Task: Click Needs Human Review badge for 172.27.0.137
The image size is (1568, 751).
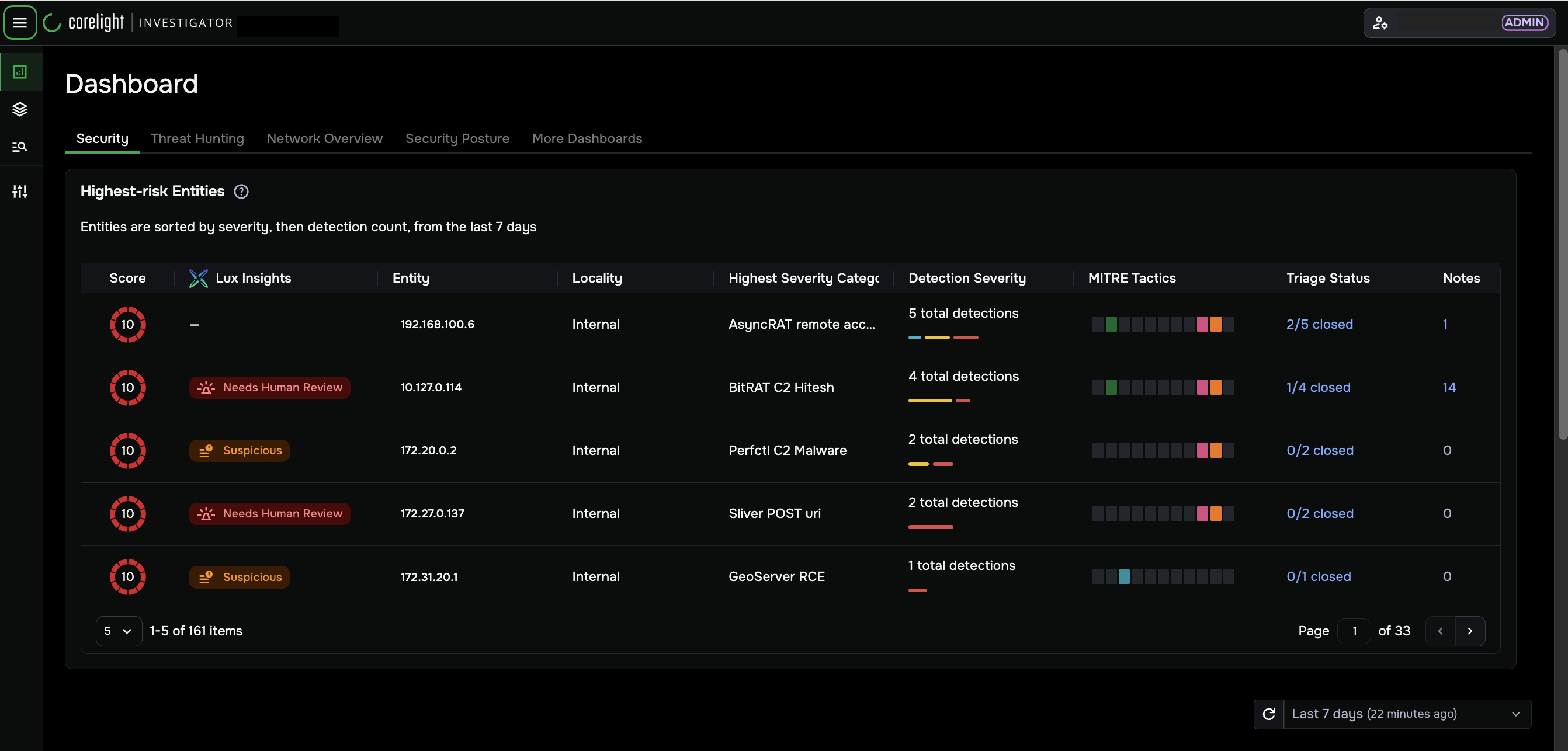Action: pos(270,514)
